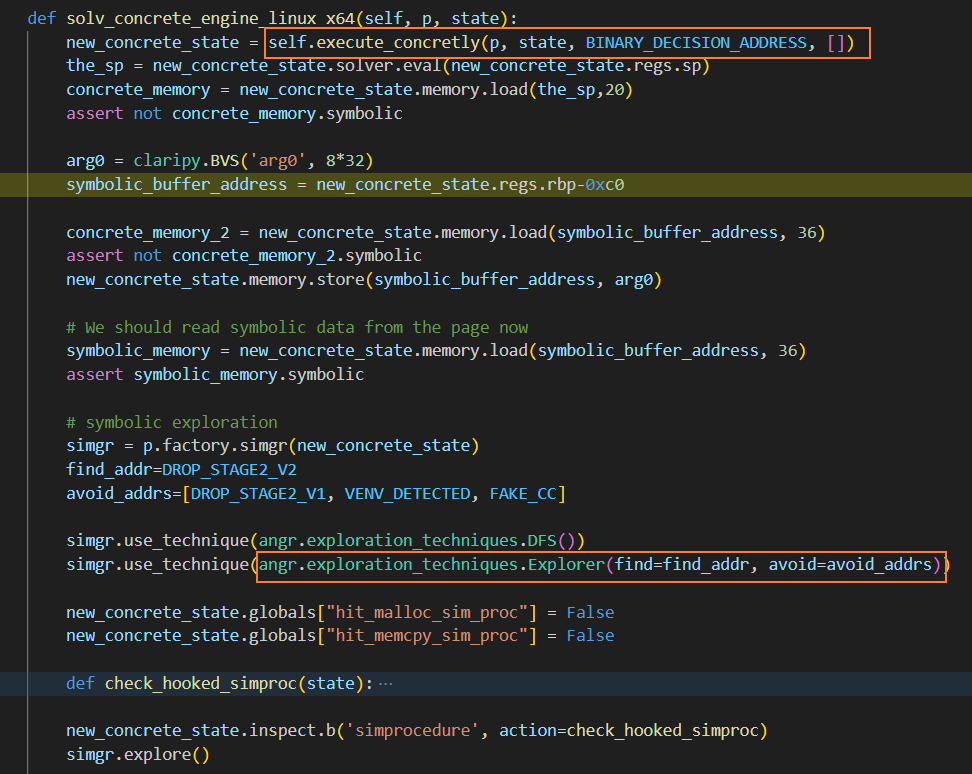
Task: Click the DROP_STAGE2_V2 constant
Action: pos(229,470)
